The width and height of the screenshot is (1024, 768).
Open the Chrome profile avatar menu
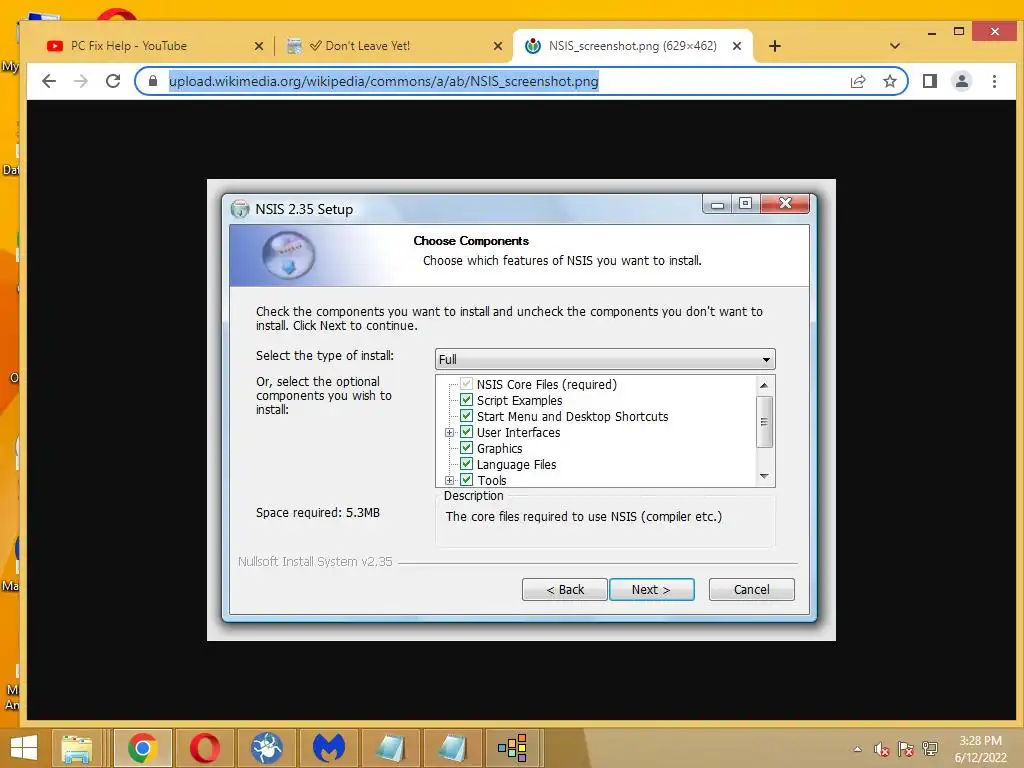(x=962, y=81)
